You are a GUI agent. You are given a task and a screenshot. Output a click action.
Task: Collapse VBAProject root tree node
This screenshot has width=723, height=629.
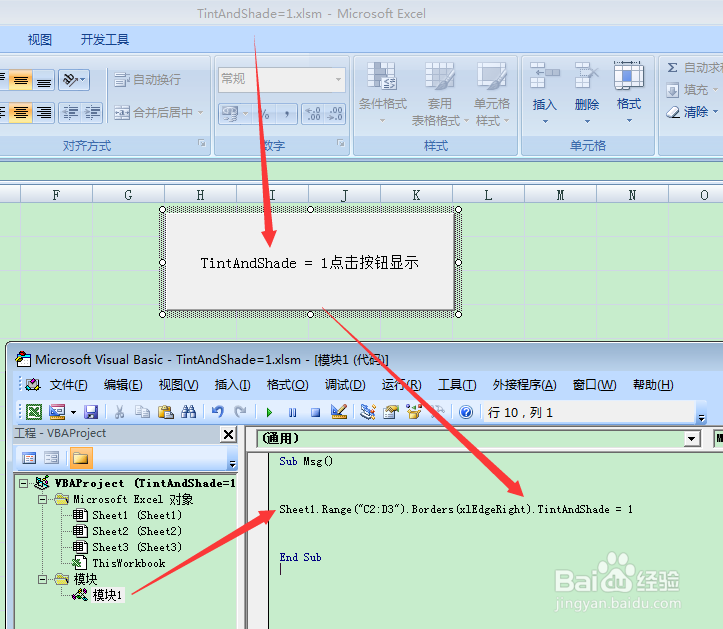(24, 483)
